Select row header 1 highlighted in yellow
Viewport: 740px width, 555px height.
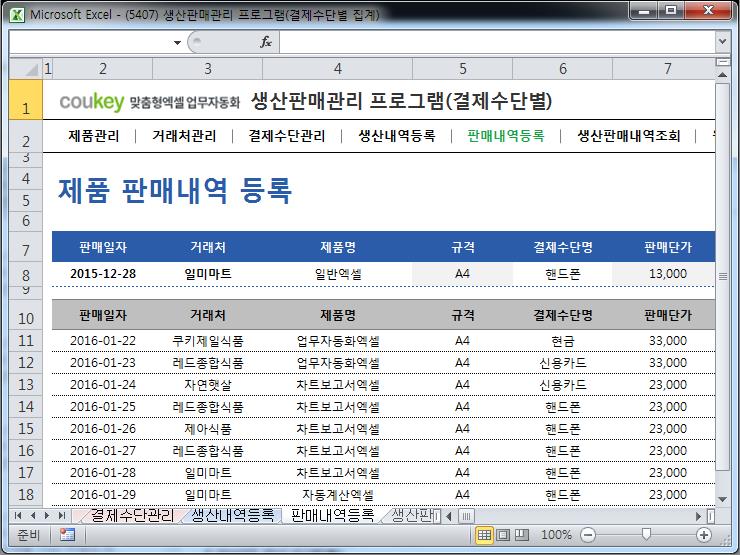(x=26, y=100)
